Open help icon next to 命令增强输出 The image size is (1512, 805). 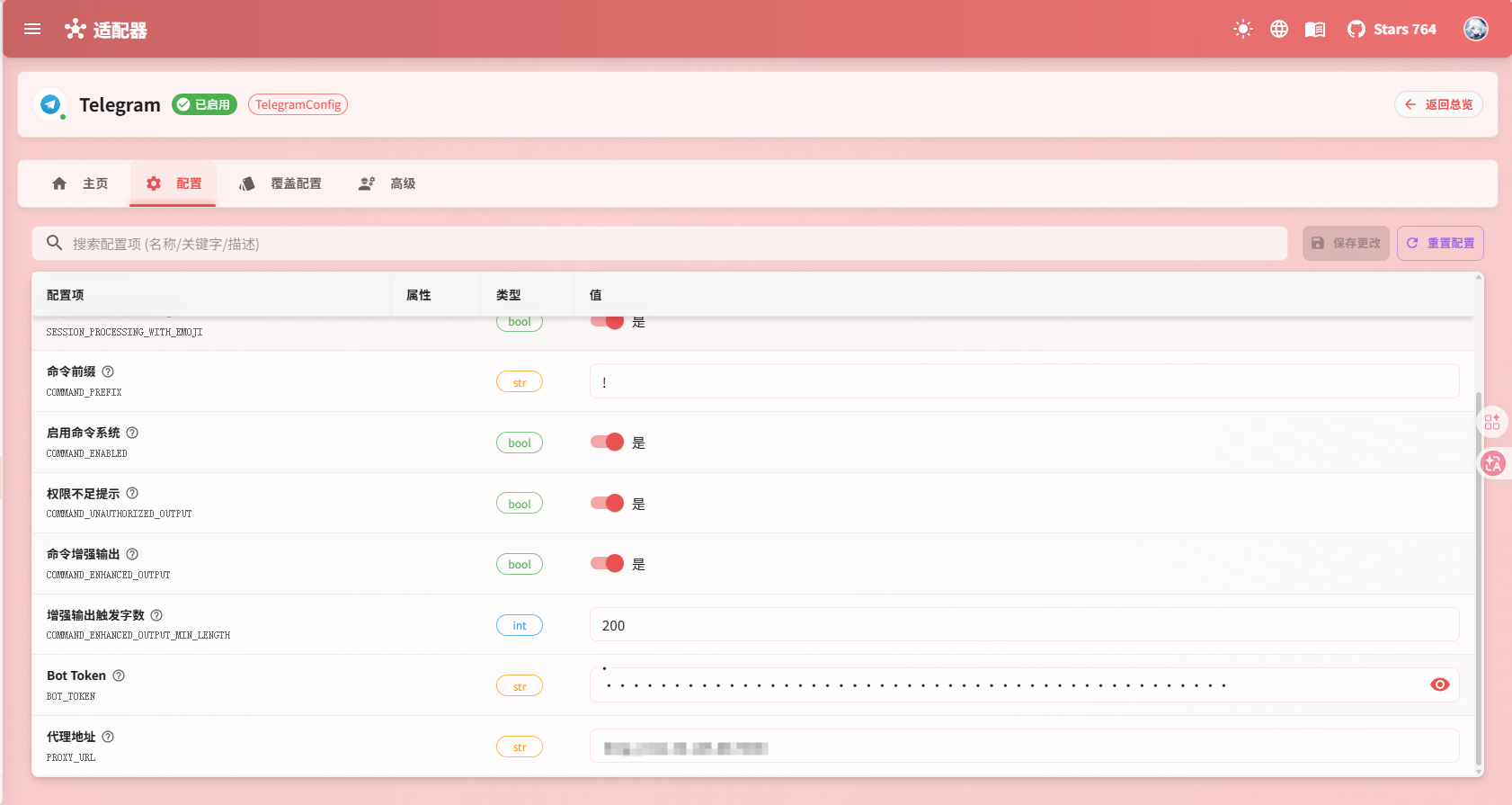[x=132, y=554]
